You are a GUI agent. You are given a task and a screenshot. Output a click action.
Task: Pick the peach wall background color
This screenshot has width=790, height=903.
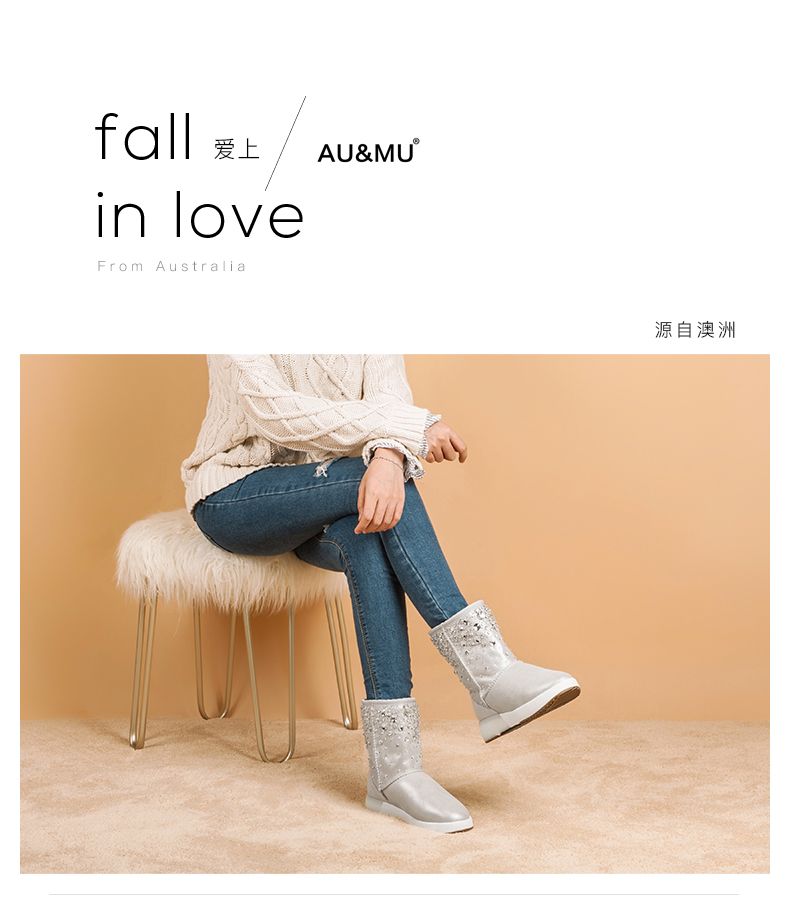click(633, 518)
